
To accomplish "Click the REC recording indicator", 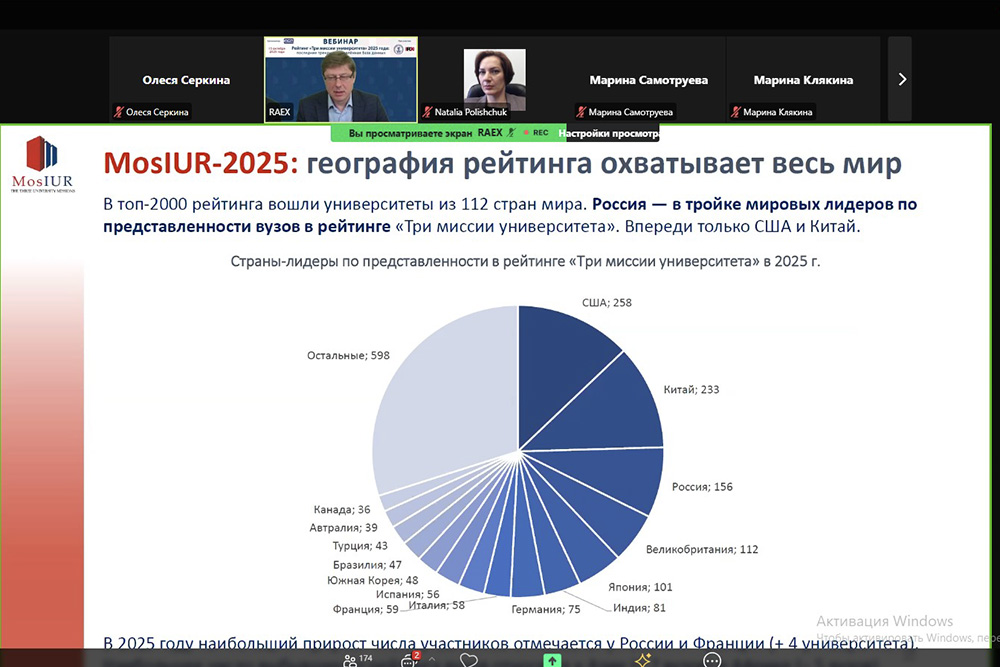I will tap(535, 132).
